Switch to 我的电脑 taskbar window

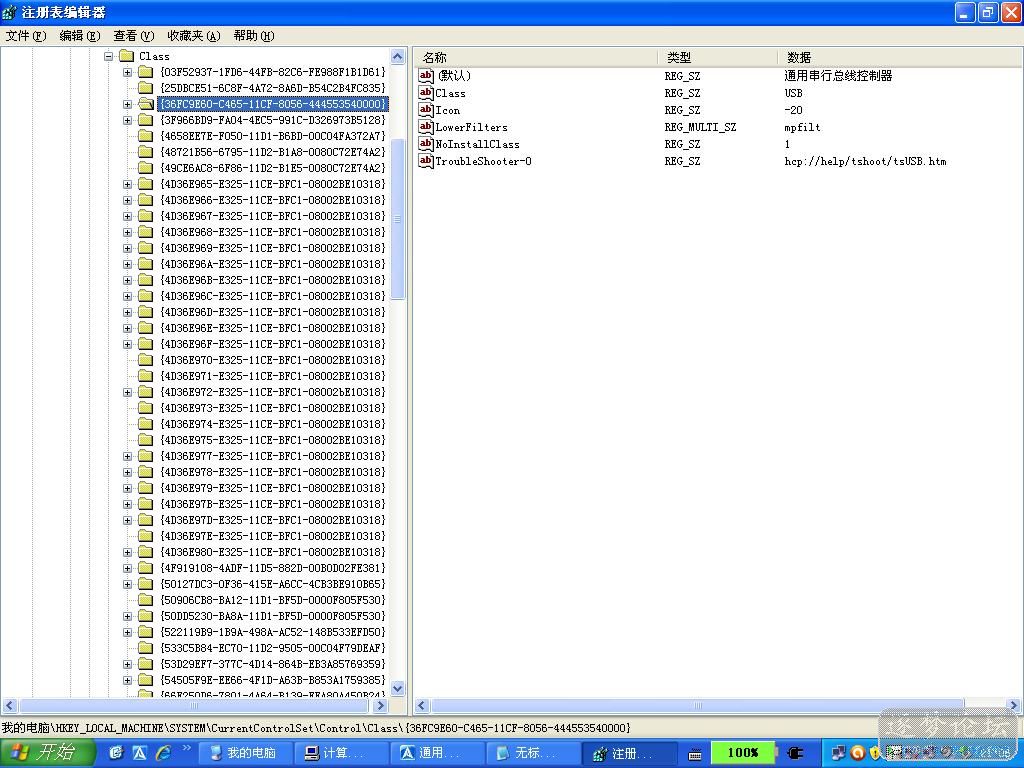click(245, 753)
